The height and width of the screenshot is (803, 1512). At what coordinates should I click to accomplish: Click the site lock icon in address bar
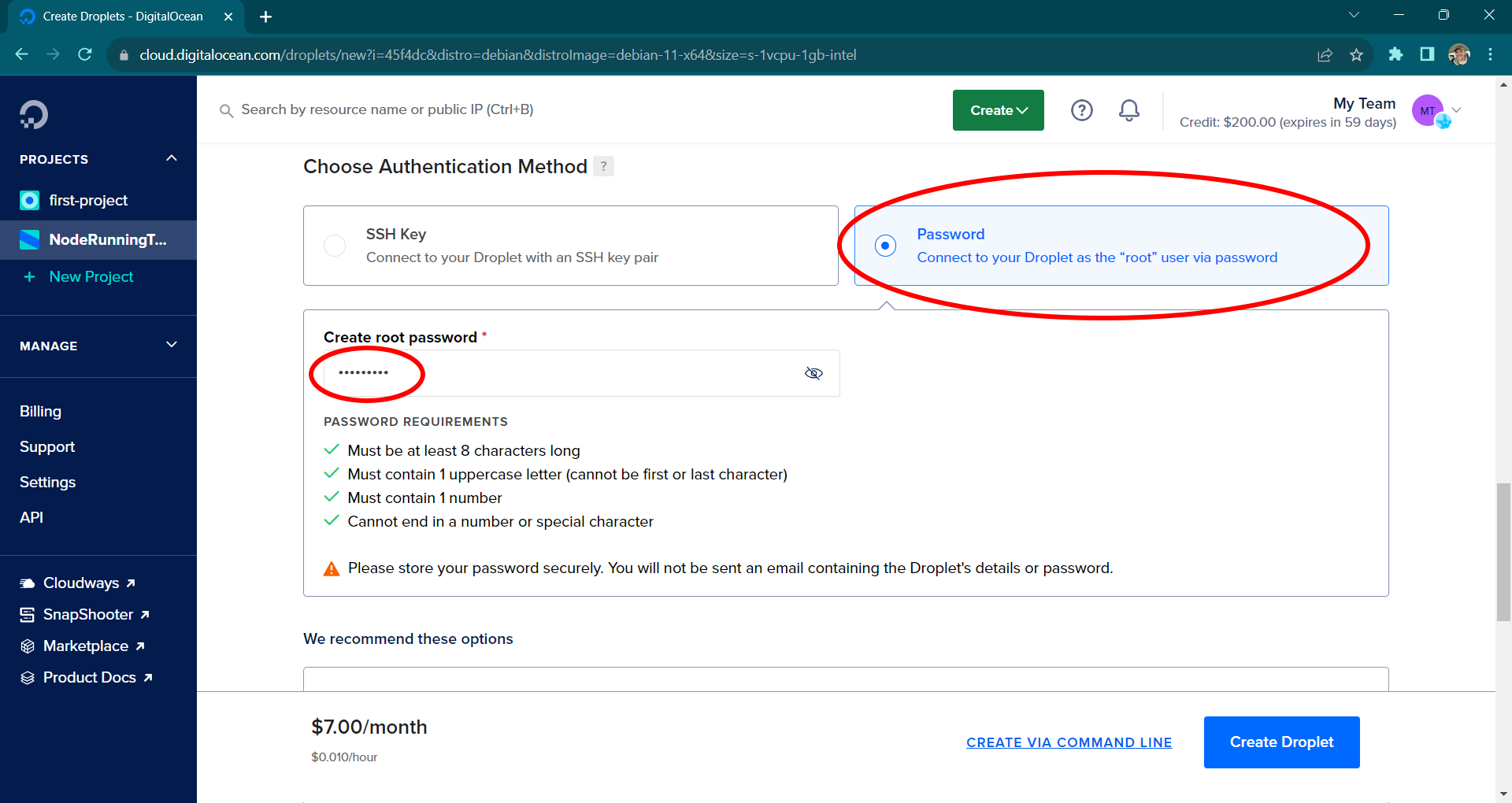click(x=124, y=55)
